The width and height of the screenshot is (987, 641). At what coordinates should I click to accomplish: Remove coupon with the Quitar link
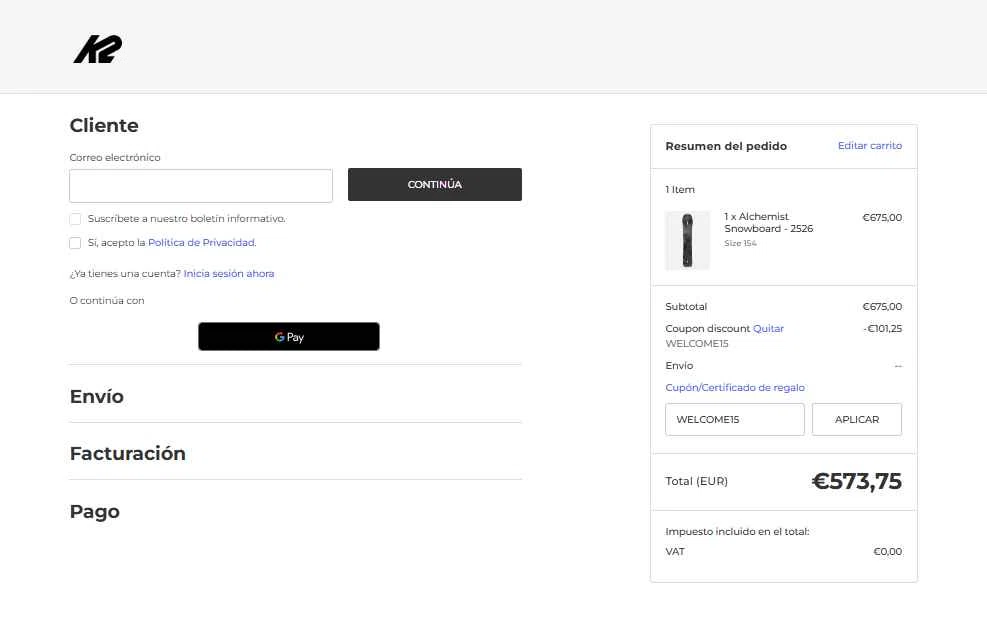point(769,328)
